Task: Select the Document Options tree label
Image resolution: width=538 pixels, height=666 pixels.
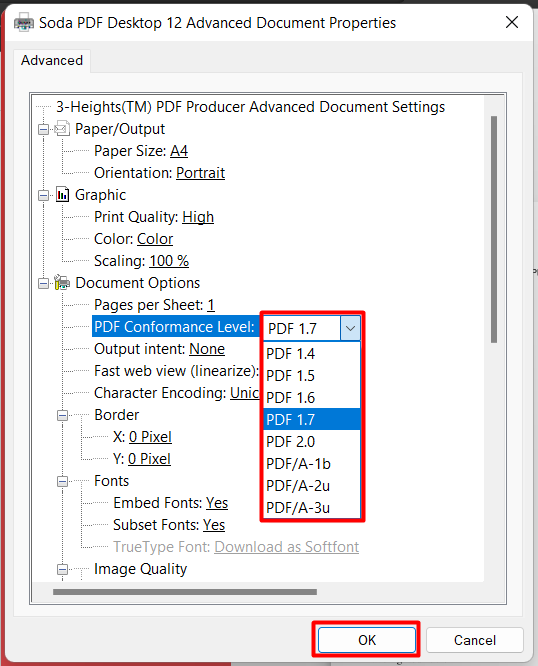Action: pyautogui.click(x=138, y=283)
